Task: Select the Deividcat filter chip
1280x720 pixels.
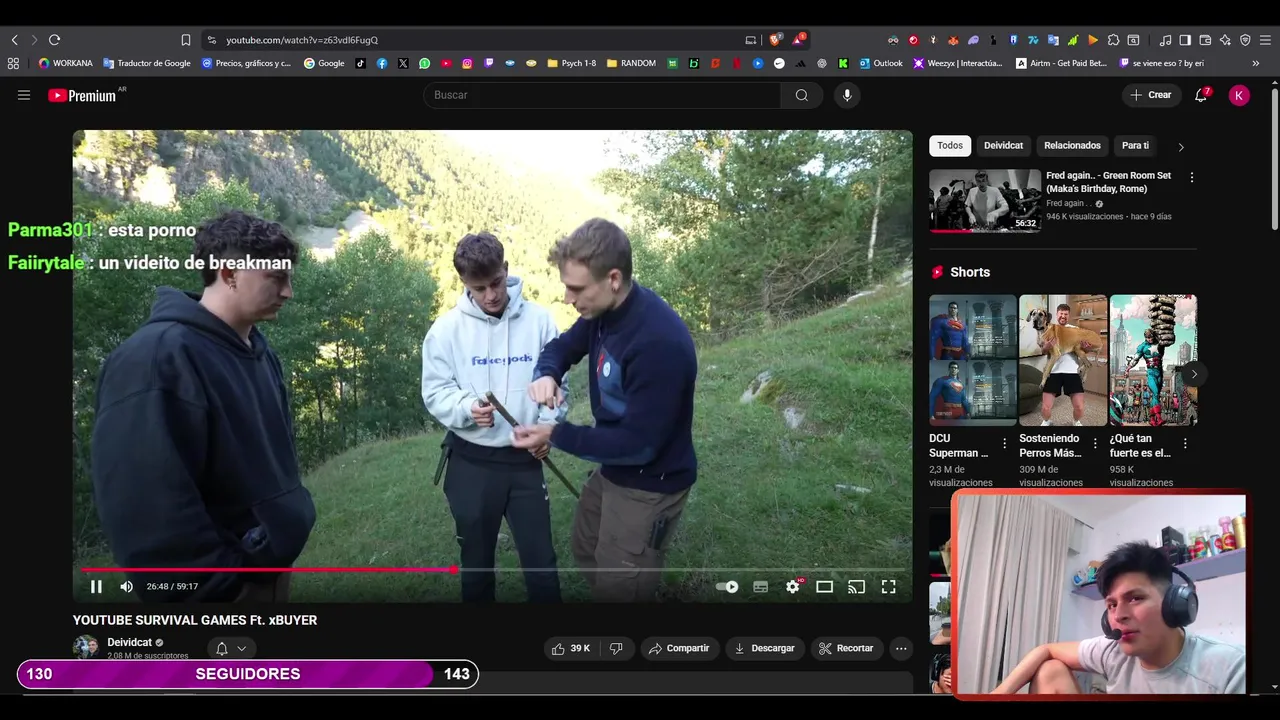Action: pos(1003,146)
